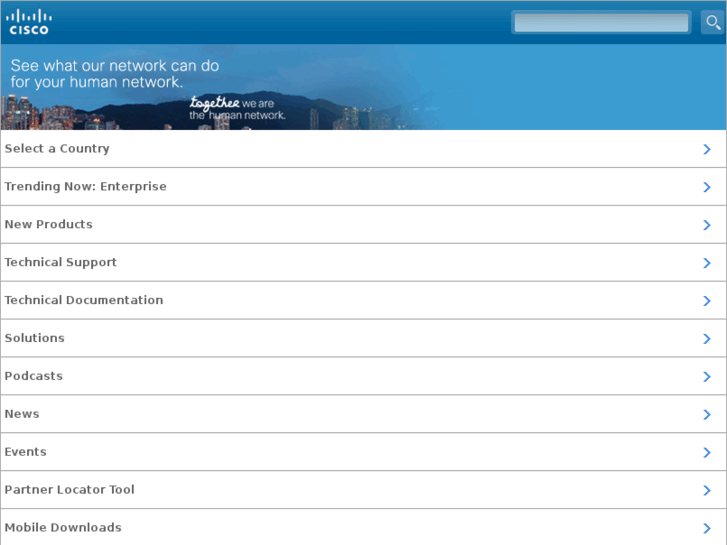This screenshot has width=727, height=545.
Task: Click chevron in Events row
Action: click(707, 453)
